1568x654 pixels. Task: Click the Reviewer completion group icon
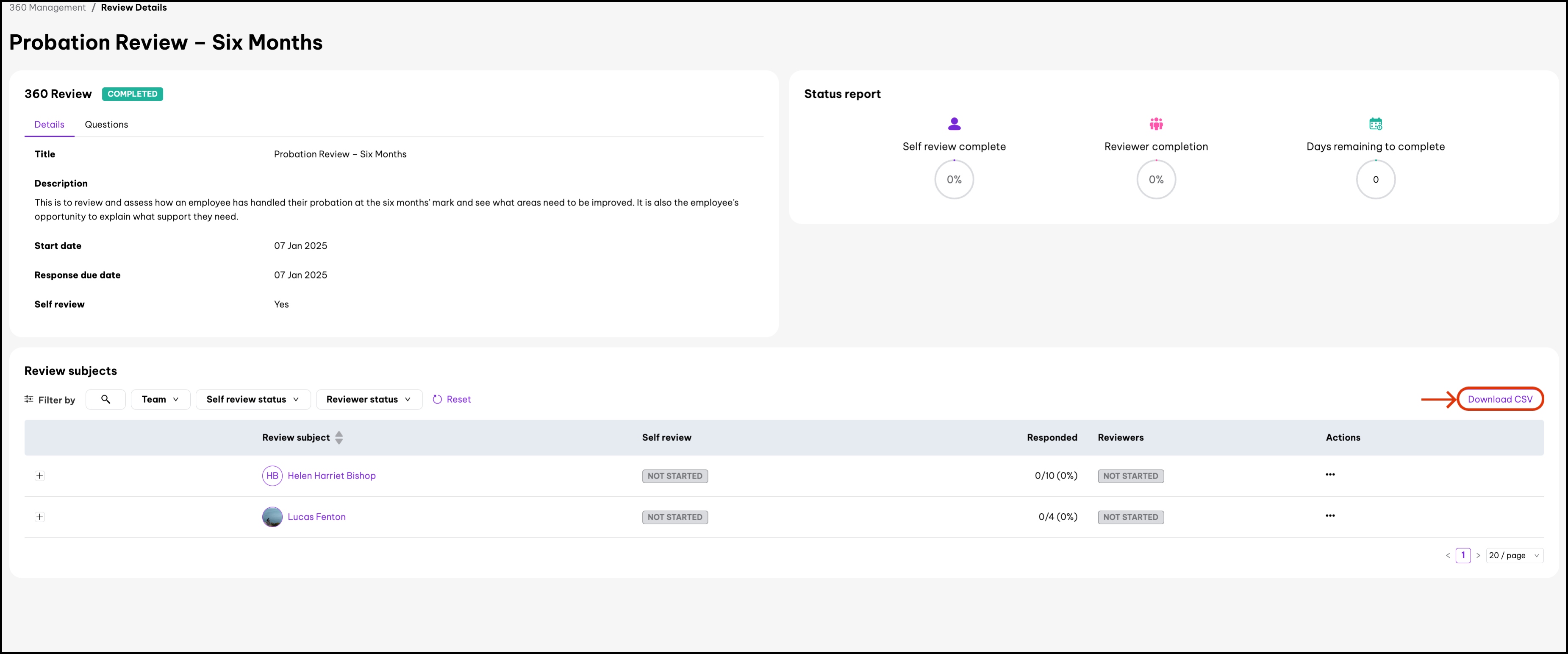click(x=1156, y=124)
